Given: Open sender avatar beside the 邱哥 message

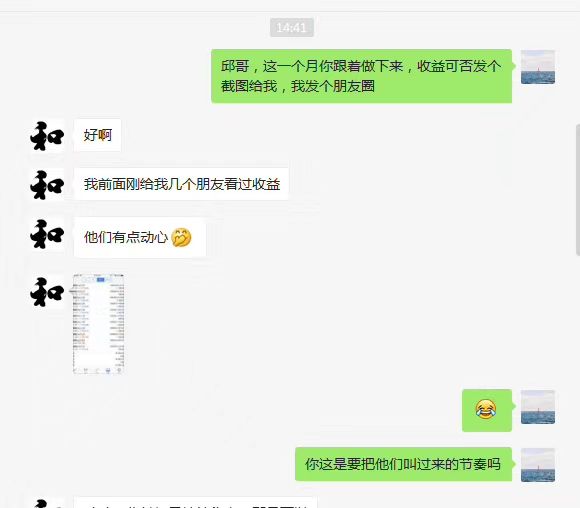Looking at the screenshot, I should tap(538, 67).
